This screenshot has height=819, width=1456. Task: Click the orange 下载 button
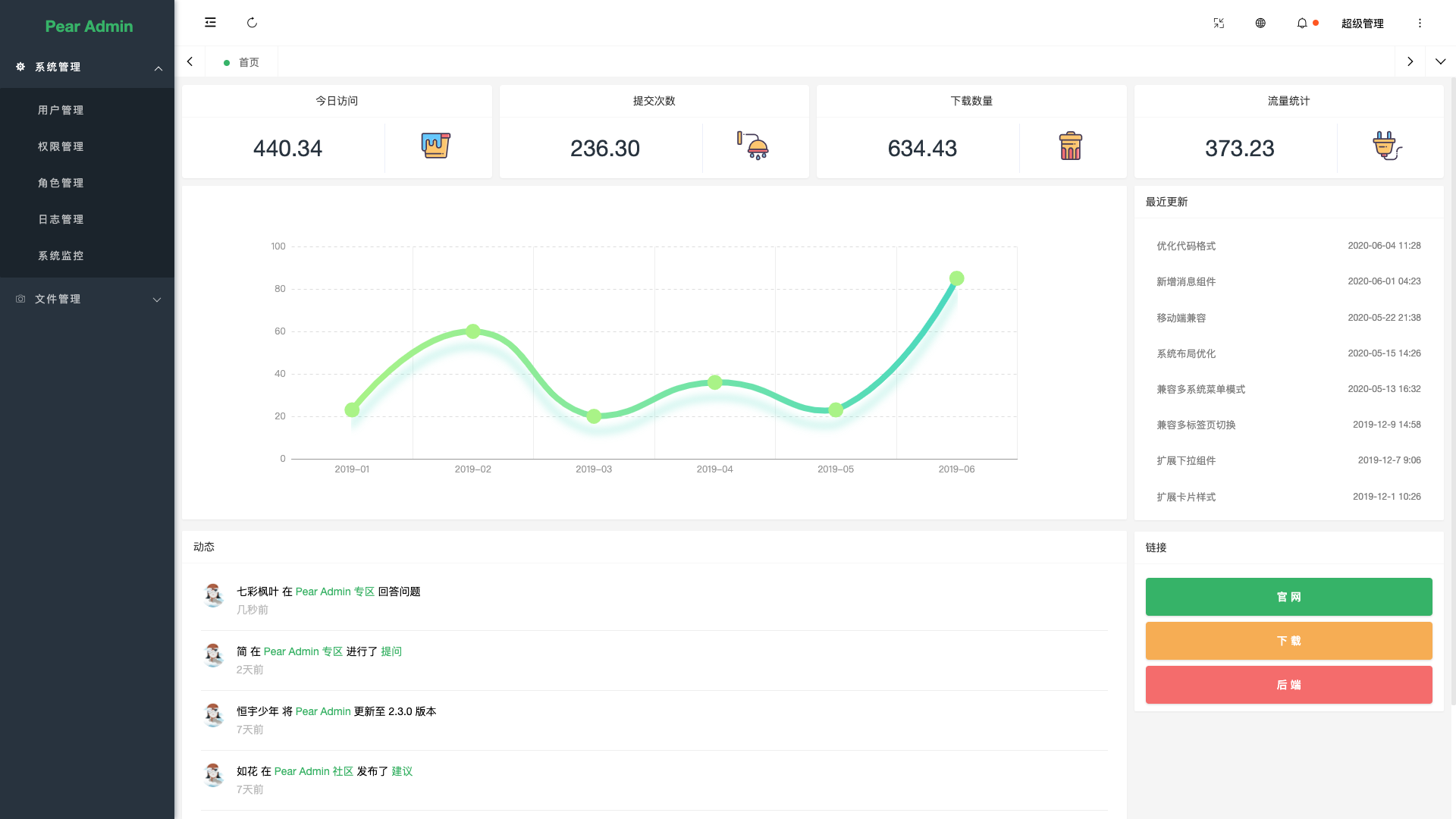click(1288, 641)
